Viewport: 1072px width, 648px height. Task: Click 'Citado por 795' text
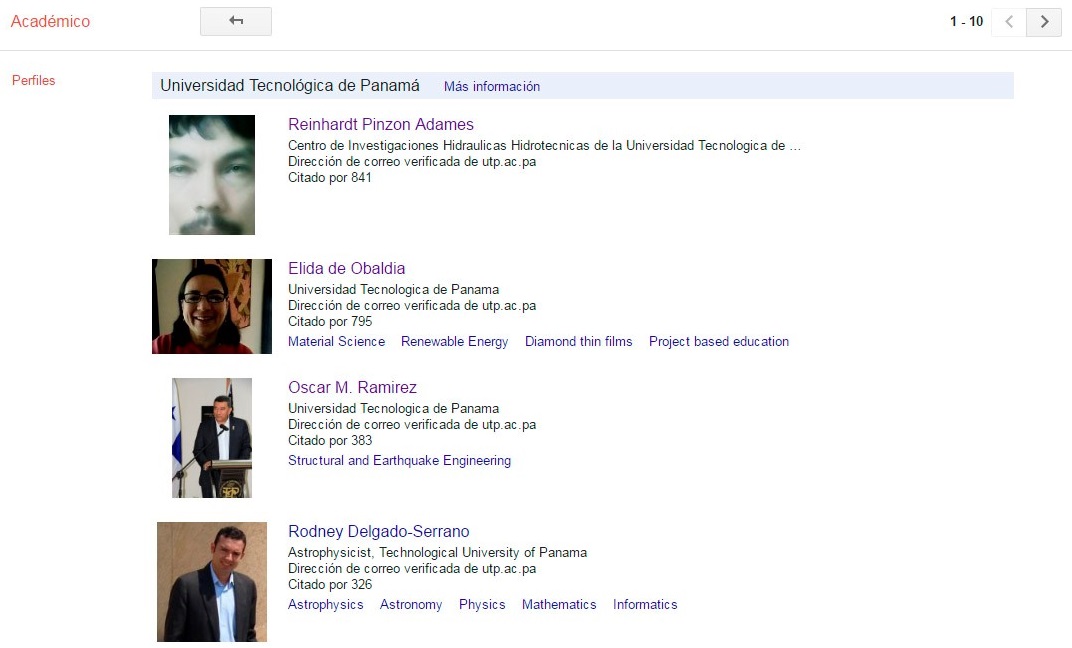tap(330, 321)
